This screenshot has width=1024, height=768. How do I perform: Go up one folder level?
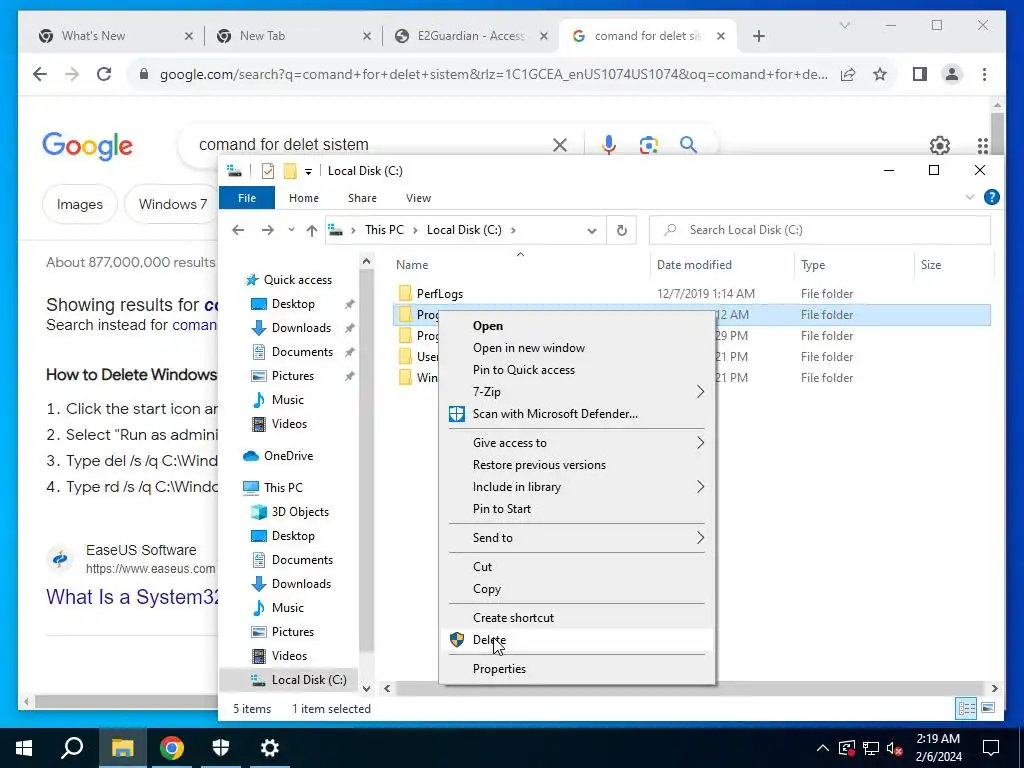(x=312, y=230)
